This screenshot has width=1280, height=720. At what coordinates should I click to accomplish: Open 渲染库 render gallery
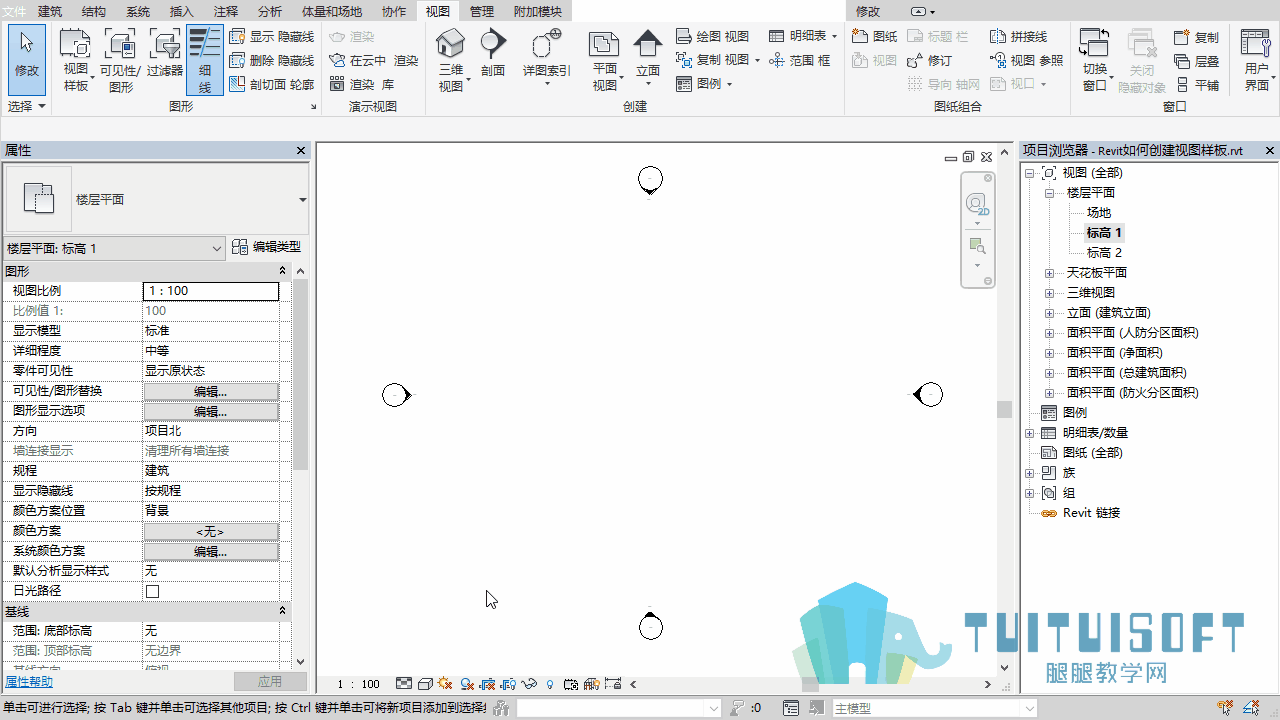[x=362, y=84]
